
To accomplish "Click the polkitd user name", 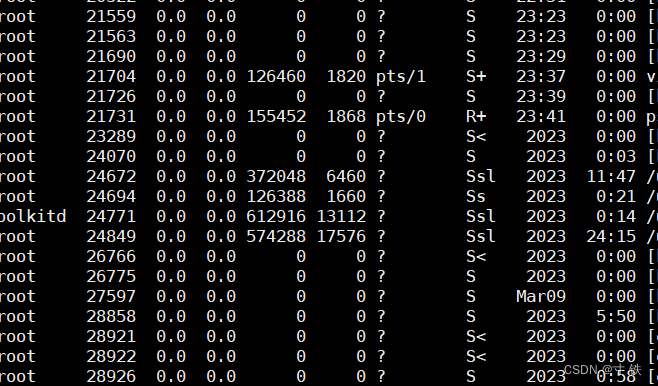I will coord(33,216).
